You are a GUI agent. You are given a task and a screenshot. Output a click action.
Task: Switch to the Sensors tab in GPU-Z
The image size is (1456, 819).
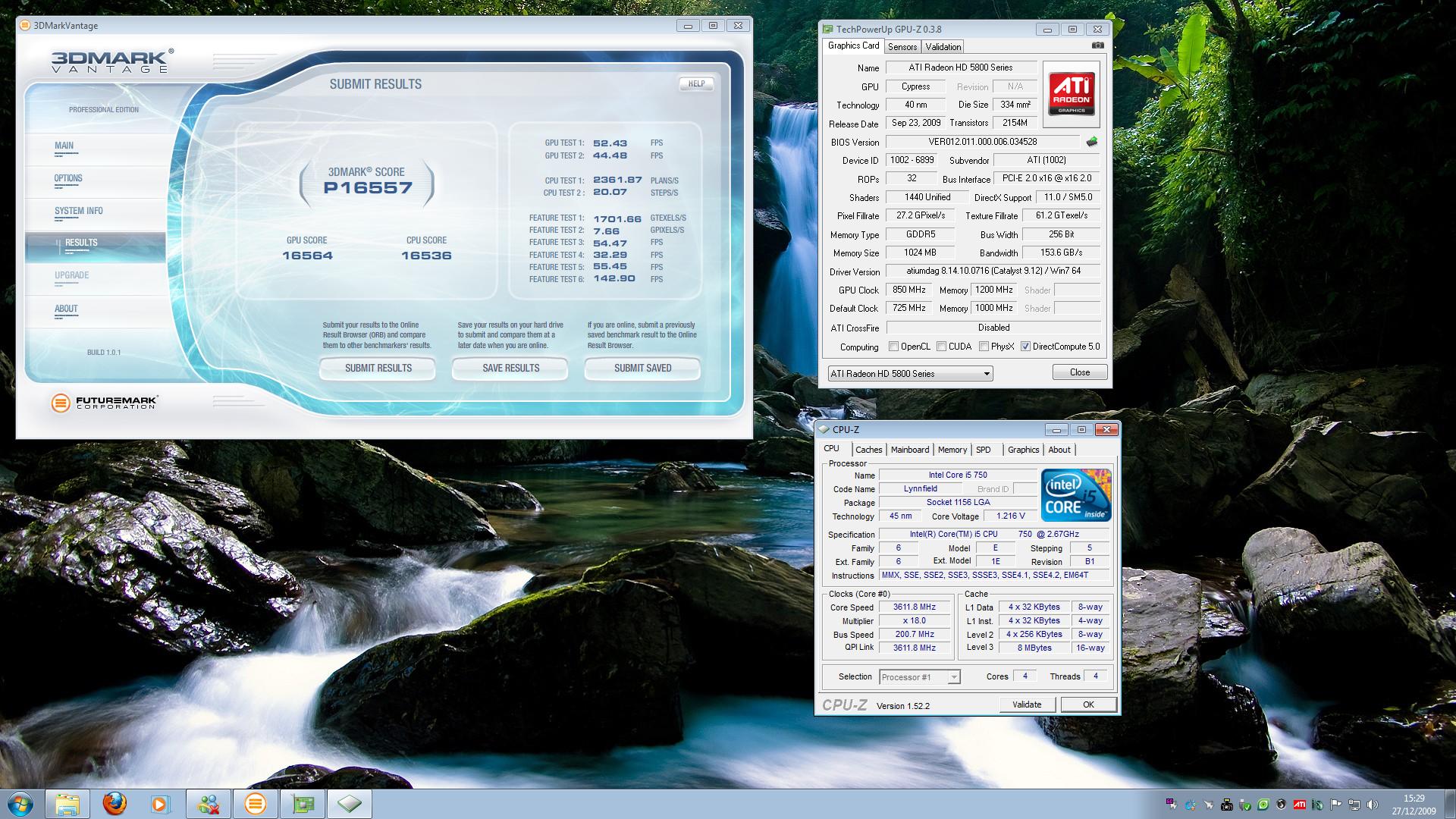click(902, 47)
